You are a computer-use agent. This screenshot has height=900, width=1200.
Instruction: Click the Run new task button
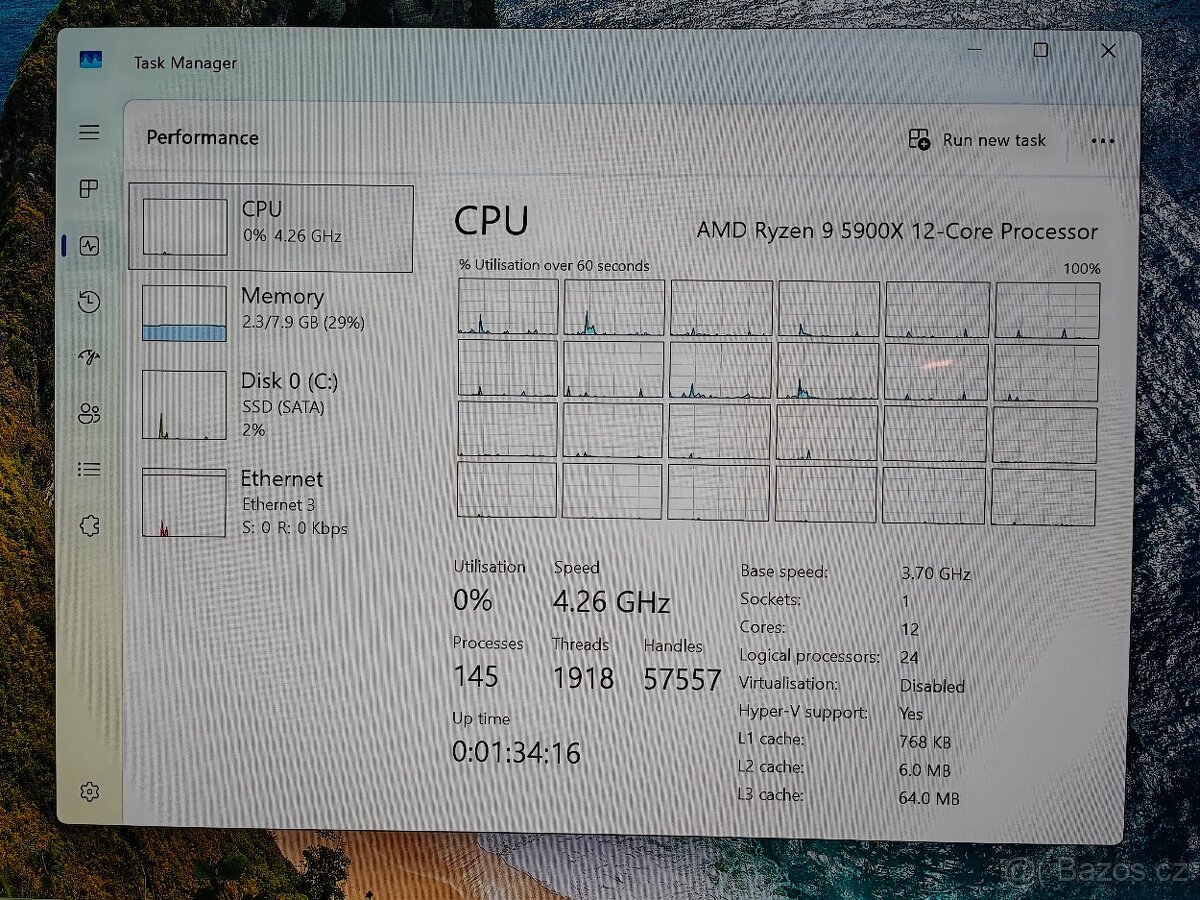(977, 141)
